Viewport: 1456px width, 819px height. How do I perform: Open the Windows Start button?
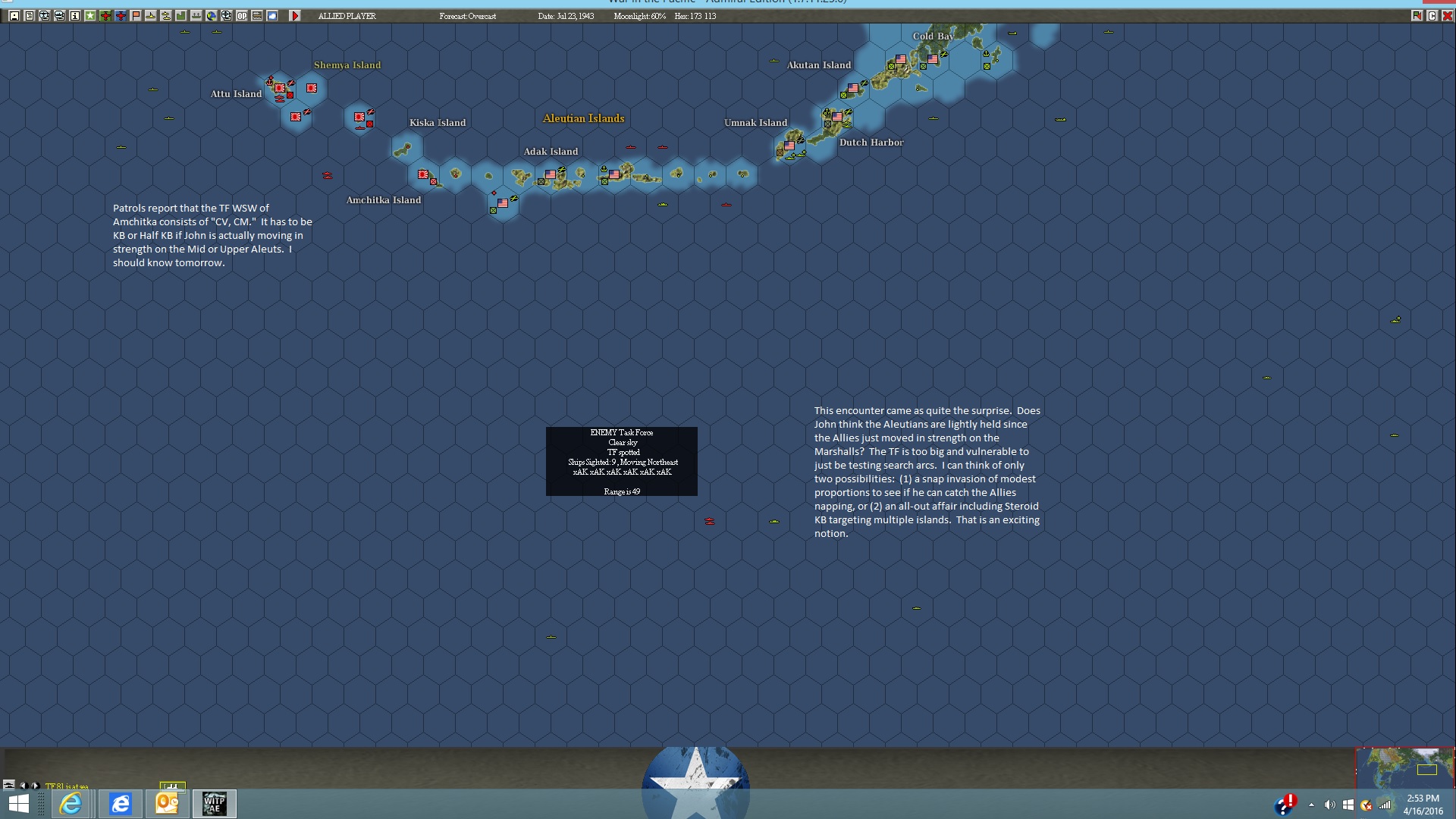(19, 804)
